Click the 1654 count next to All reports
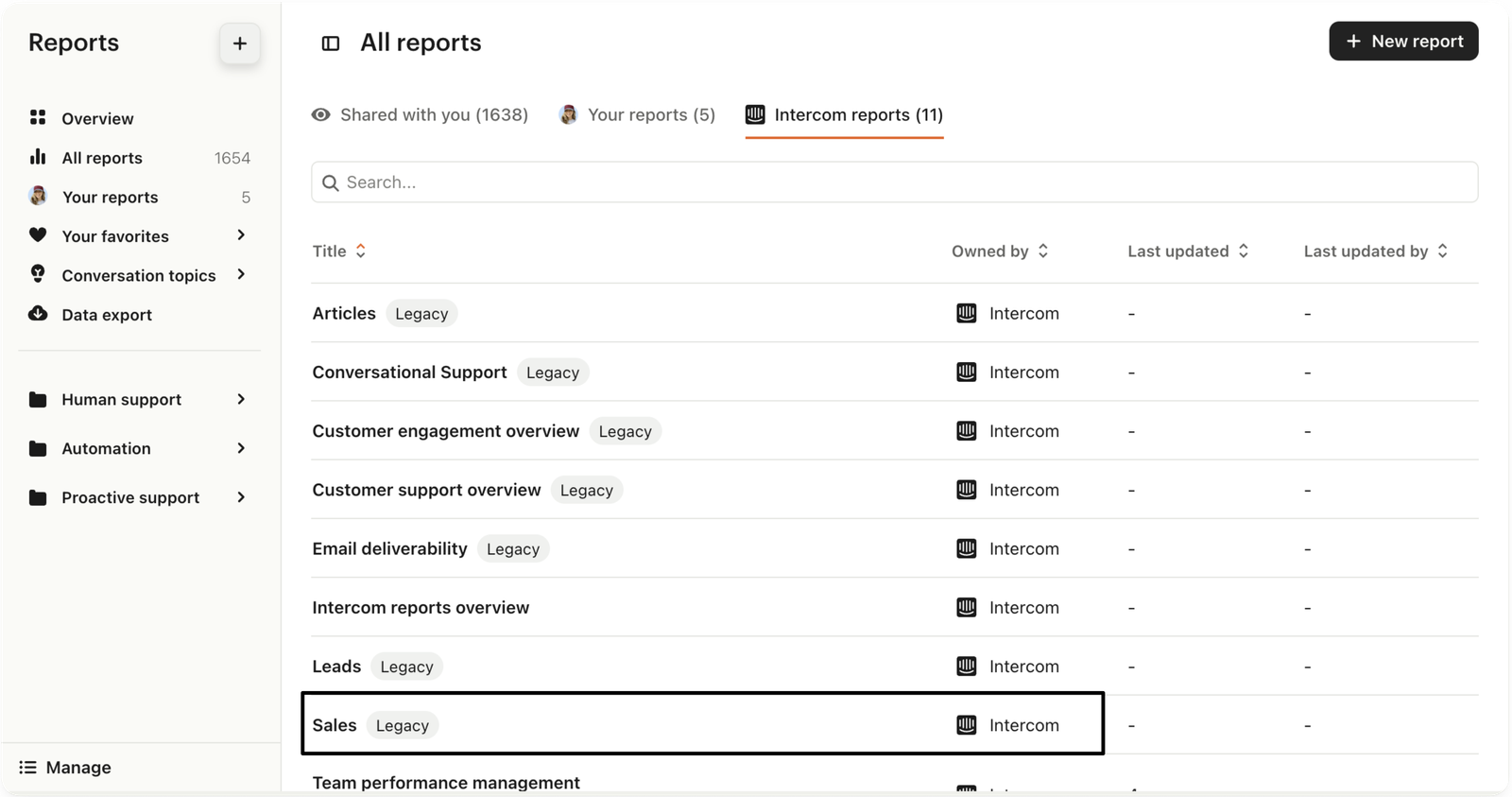 coord(232,158)
